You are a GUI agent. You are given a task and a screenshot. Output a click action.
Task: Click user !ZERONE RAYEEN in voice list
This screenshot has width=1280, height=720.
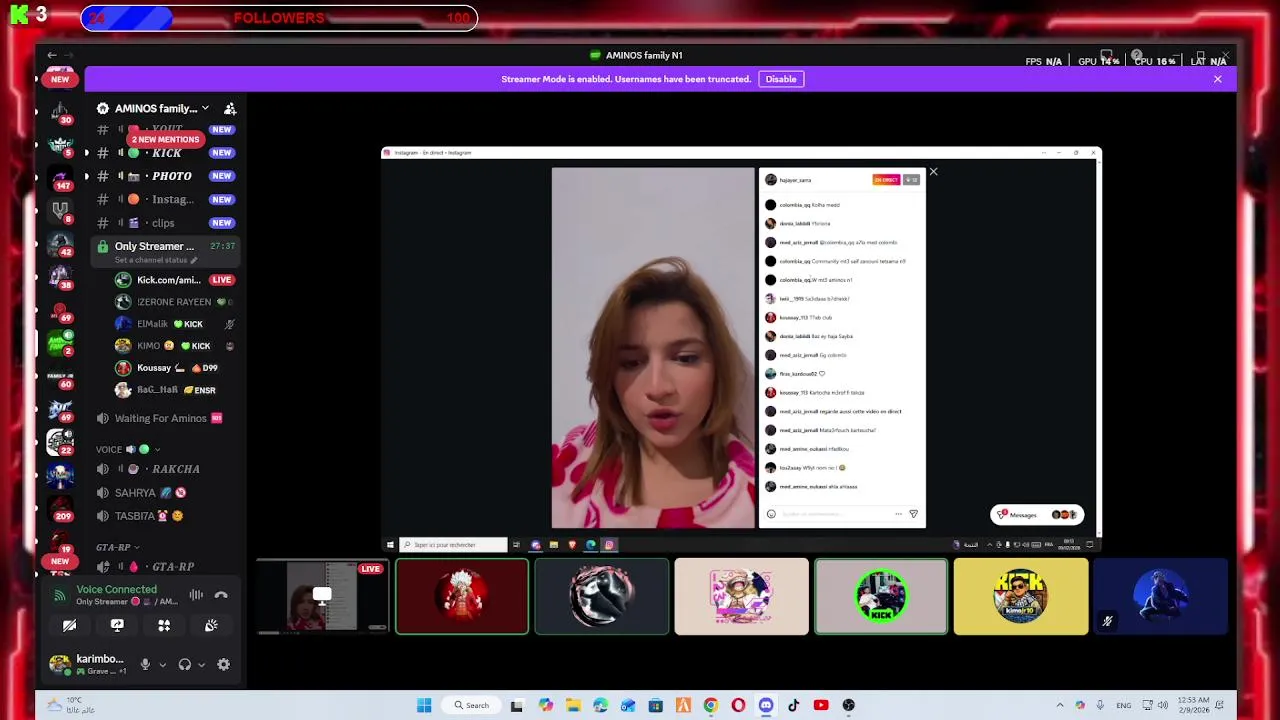174,302
